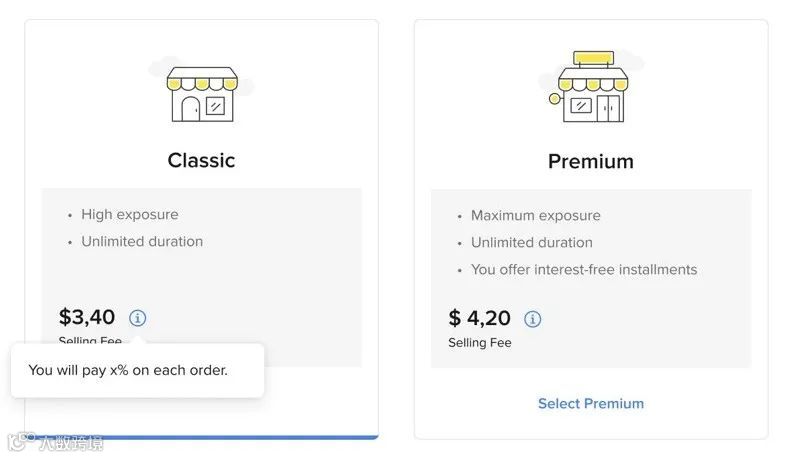Click Selling Fee label under Classic price
Viewport: 787px width, 458px height.
tap(90, 341)
